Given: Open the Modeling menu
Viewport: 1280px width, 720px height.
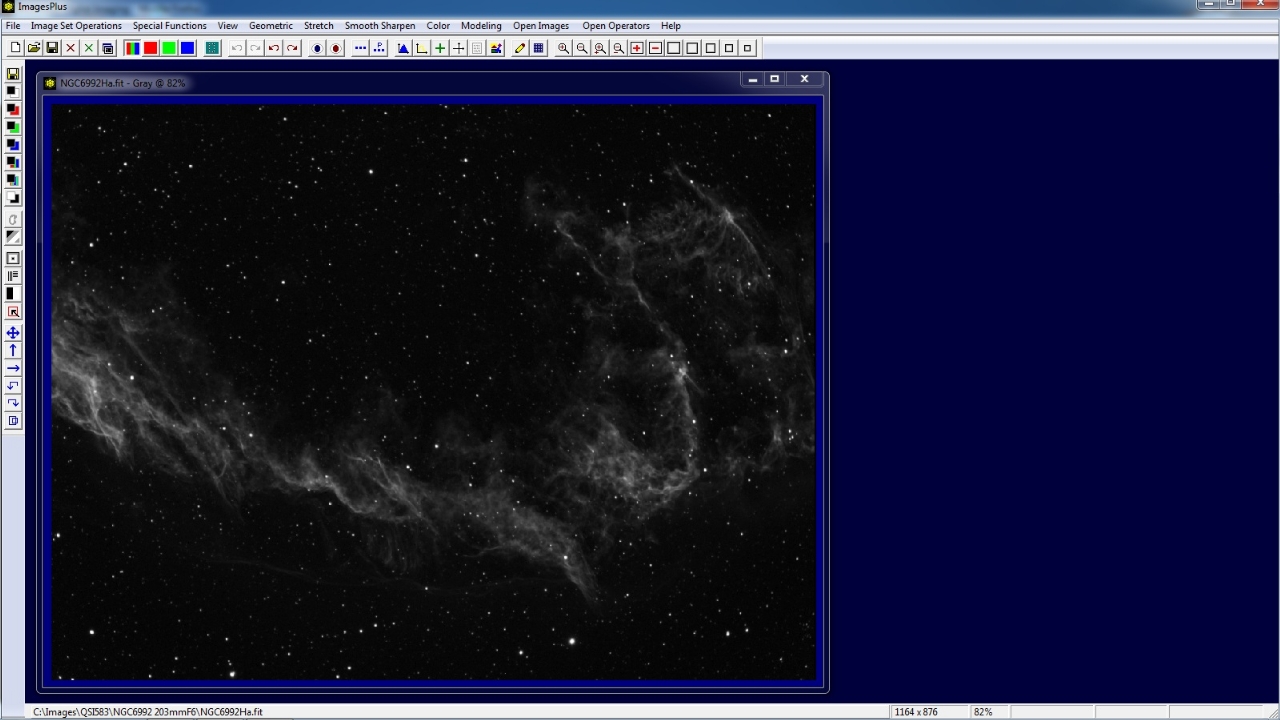Looking at the screenshot, I should 481,26.
